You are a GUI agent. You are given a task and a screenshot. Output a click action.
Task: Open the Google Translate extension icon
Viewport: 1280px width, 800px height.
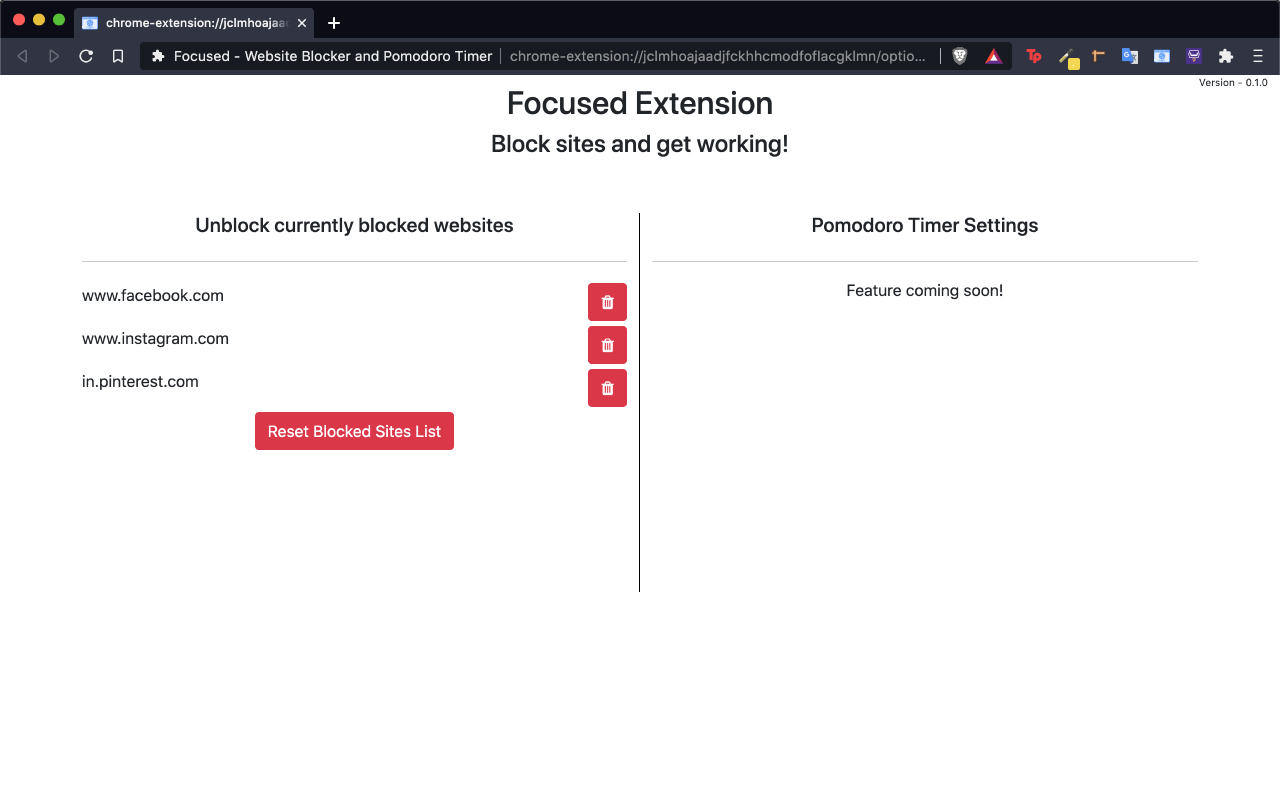1130,56
